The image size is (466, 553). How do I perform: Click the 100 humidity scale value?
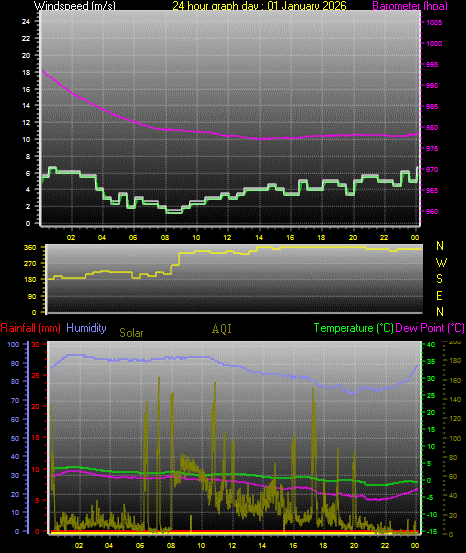(13, 344)
